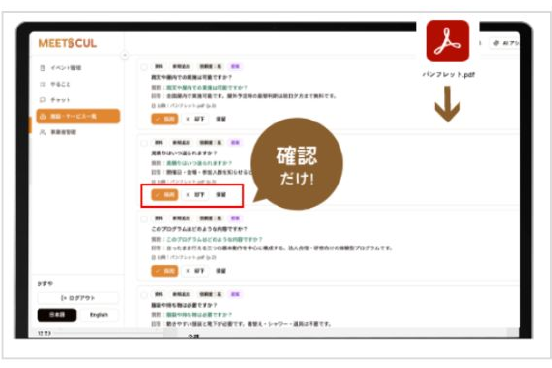Click the purple tag on the 服装や持ち物 card
This screenshot has width=552, height=368.
click(x=235, y=294)
